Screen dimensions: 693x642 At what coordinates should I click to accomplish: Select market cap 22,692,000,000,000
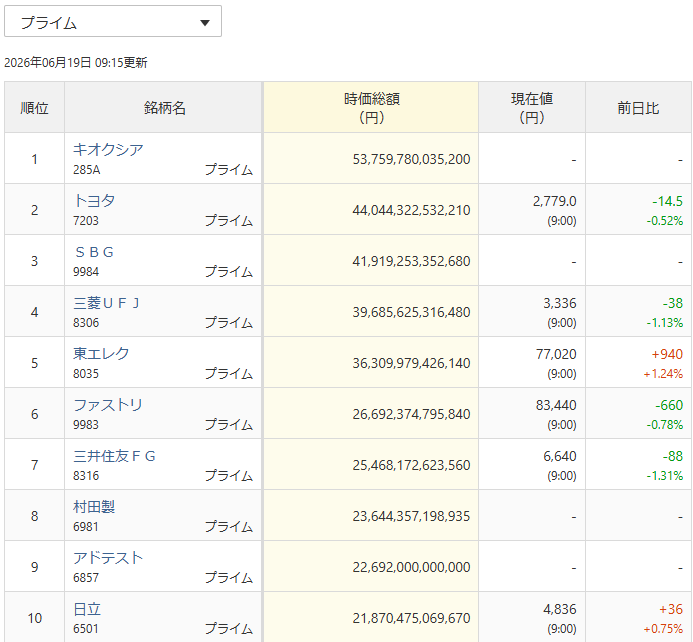(411, 567)
